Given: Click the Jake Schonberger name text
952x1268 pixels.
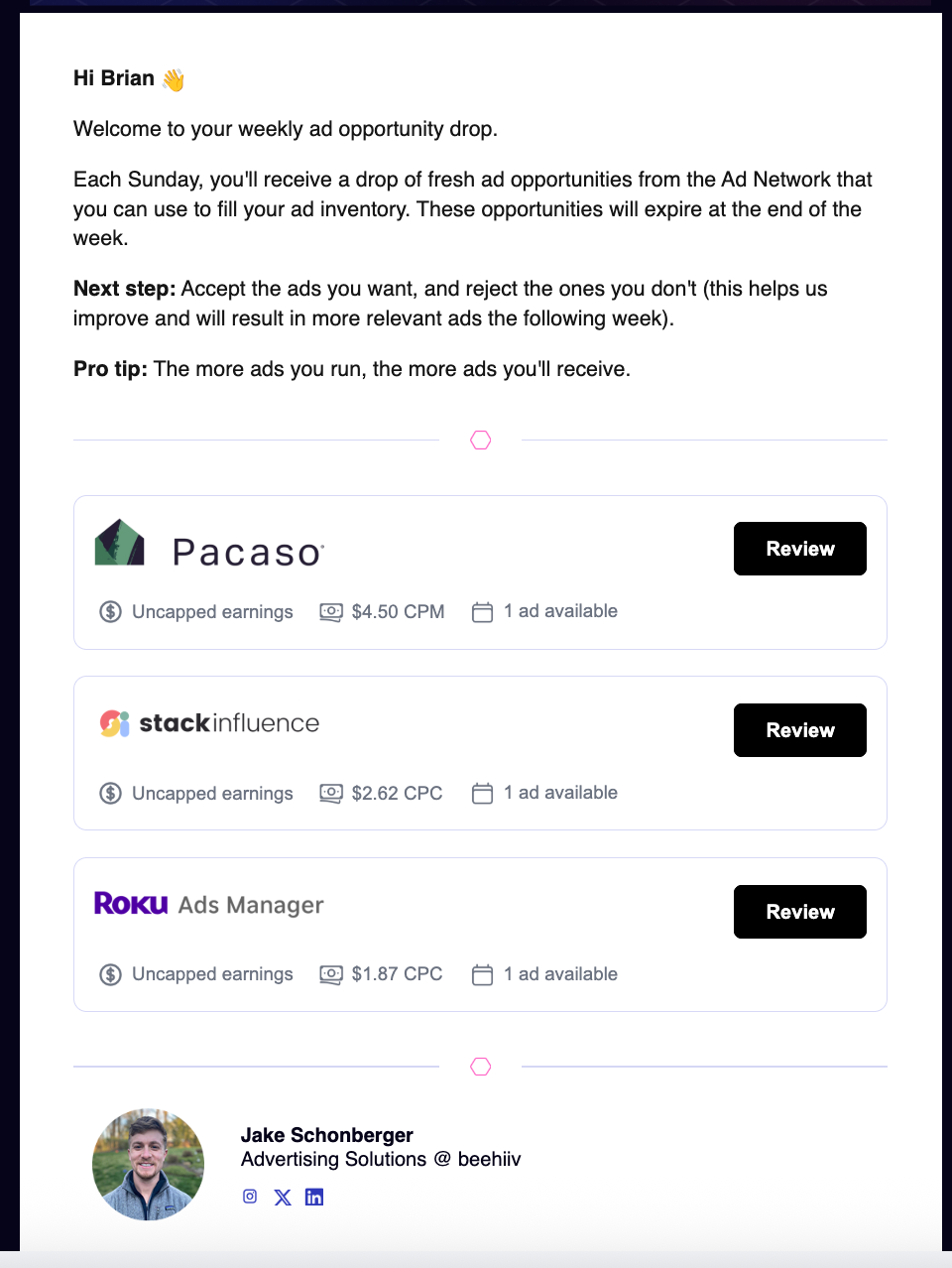Looking at the screenshot, I should (x=326, y=1135).
